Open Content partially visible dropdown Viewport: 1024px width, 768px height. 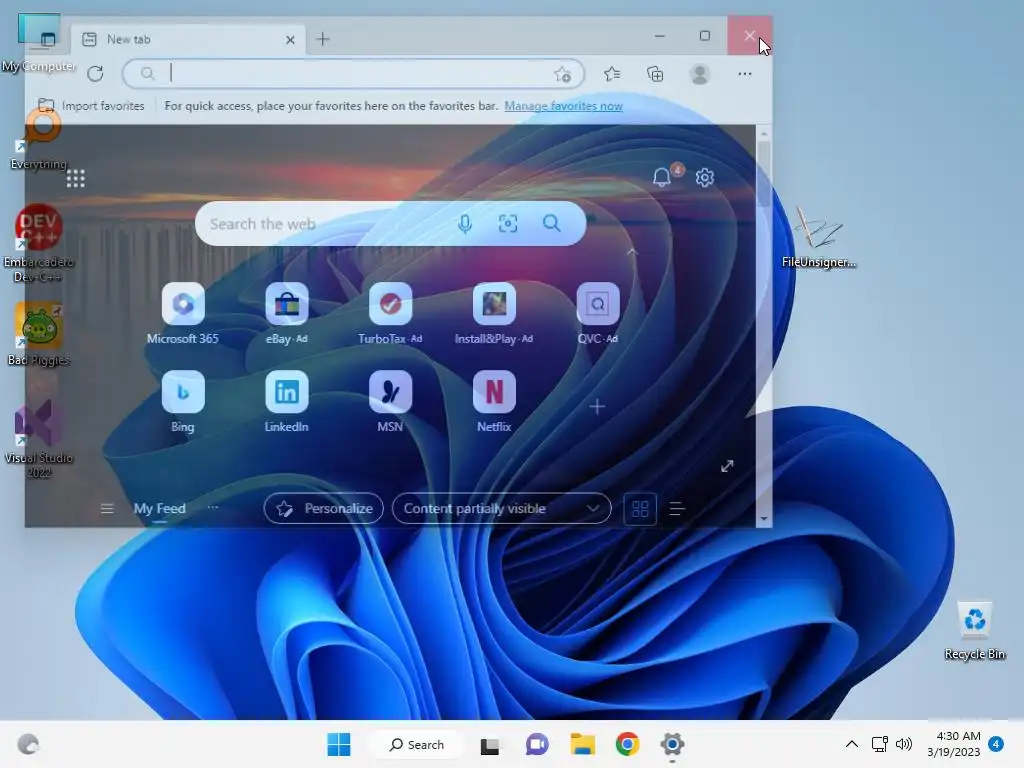502,509
